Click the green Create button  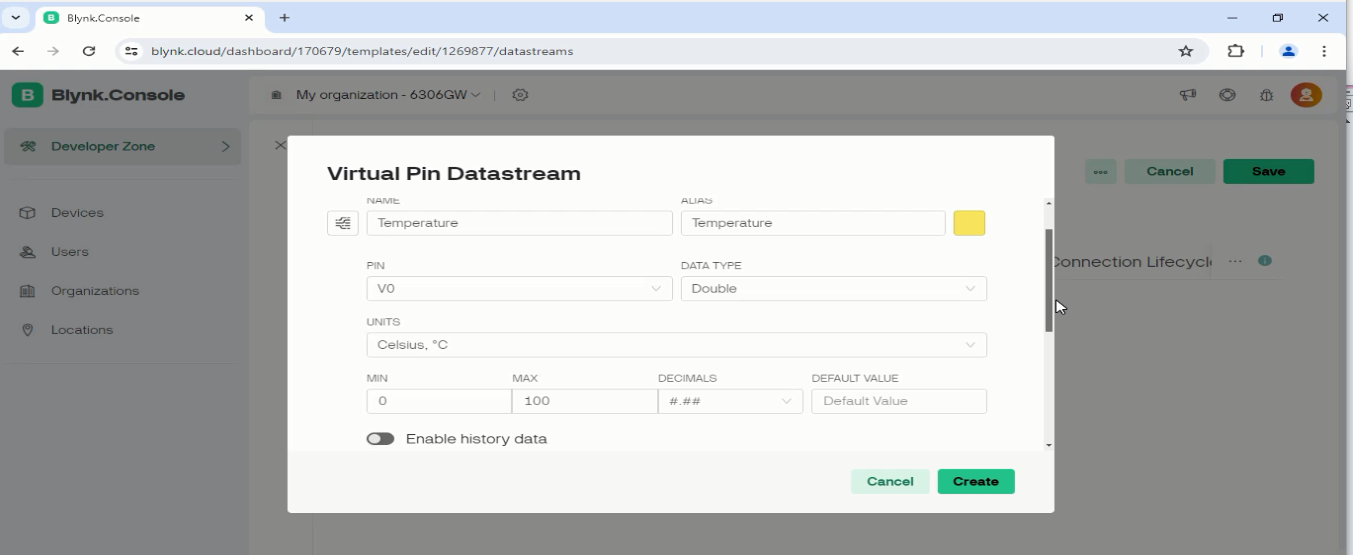click(x=975, y=482)
